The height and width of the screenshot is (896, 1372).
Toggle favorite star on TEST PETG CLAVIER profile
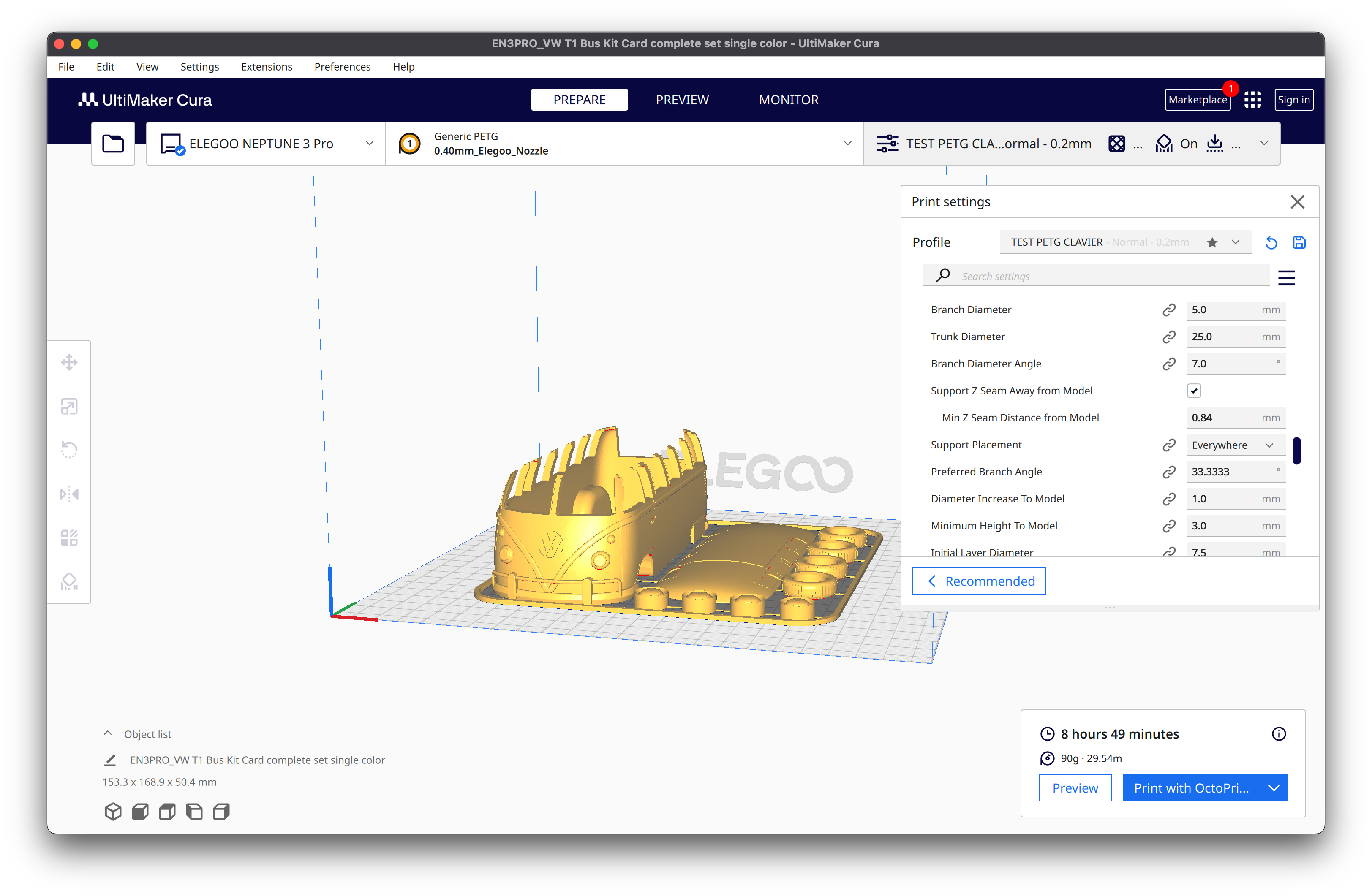coord(1212,243)
